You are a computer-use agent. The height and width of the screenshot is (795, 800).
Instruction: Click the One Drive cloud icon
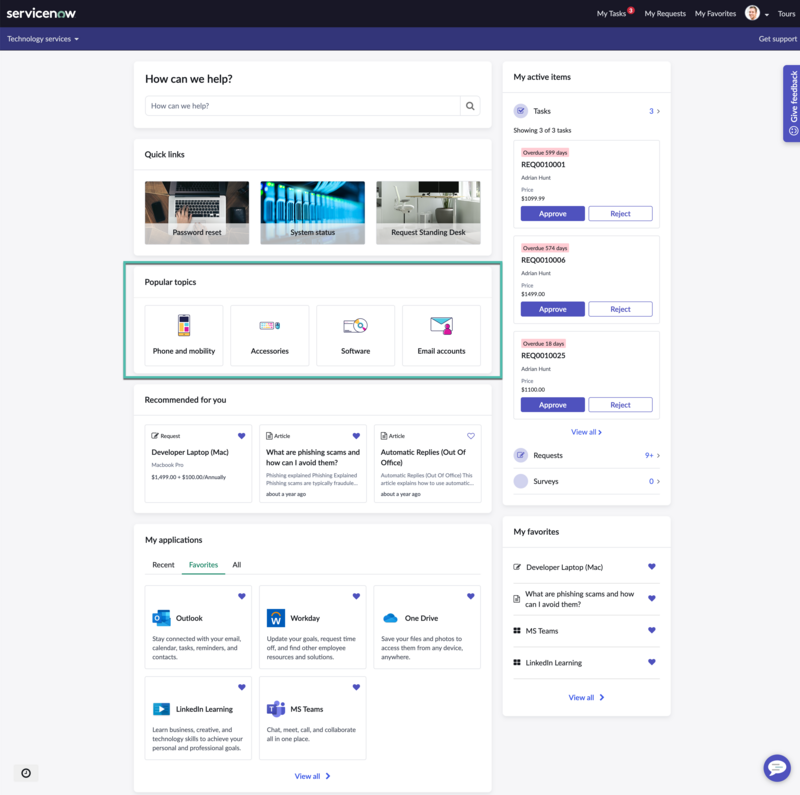(x=390, y=618)
